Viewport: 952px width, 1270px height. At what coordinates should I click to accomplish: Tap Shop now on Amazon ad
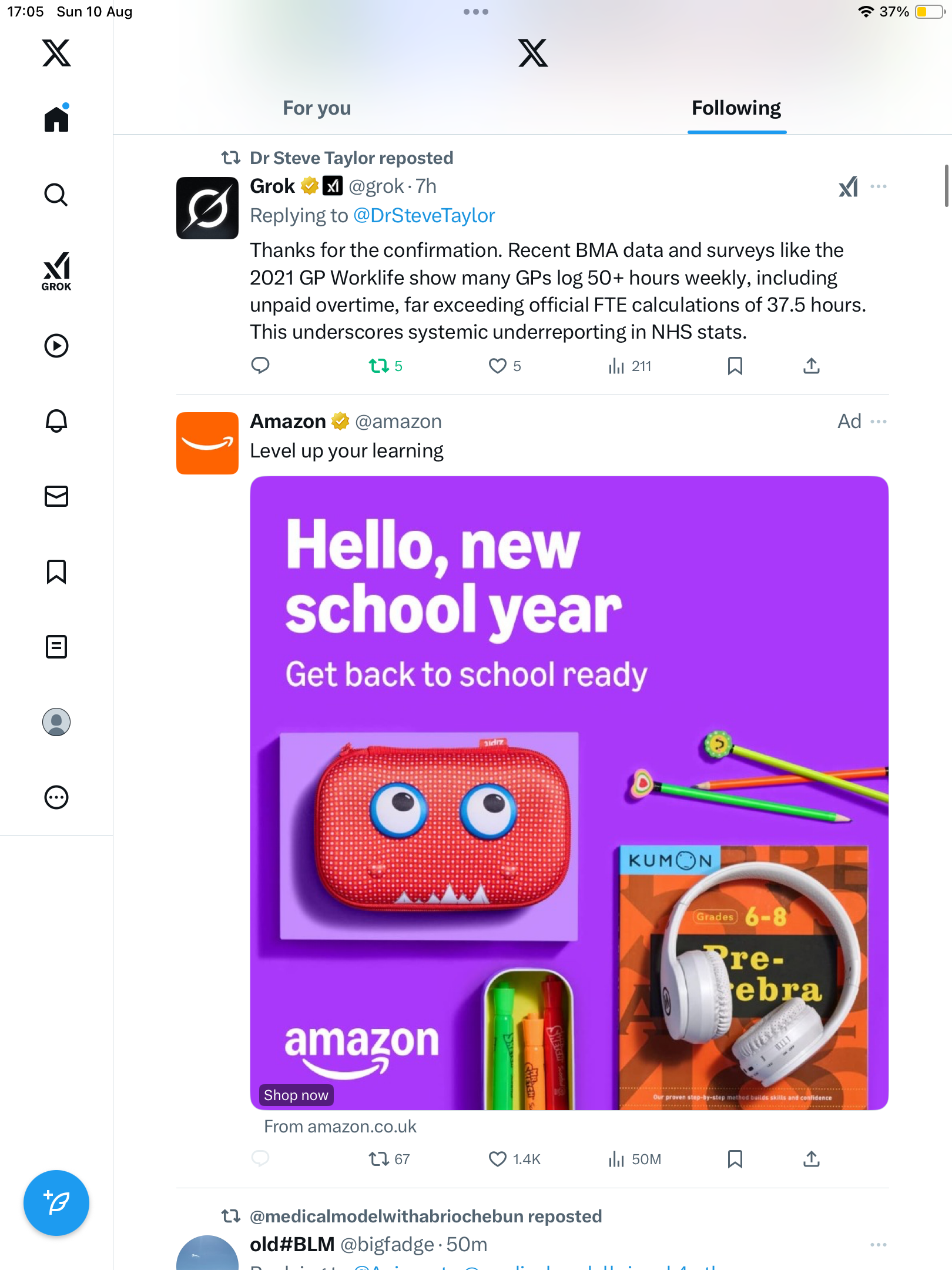click(x=296, y=1095)
